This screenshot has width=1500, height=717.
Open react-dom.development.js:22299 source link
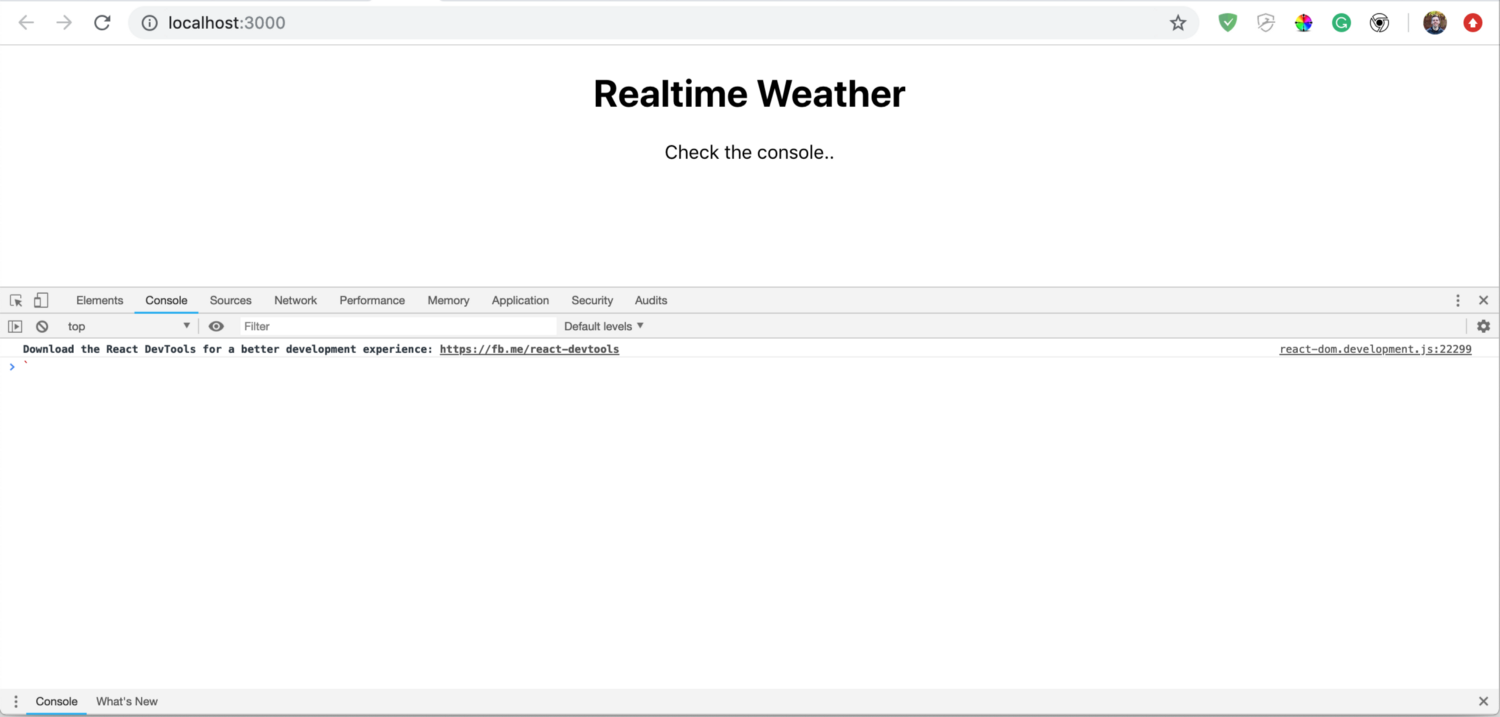click(1375, 349)
